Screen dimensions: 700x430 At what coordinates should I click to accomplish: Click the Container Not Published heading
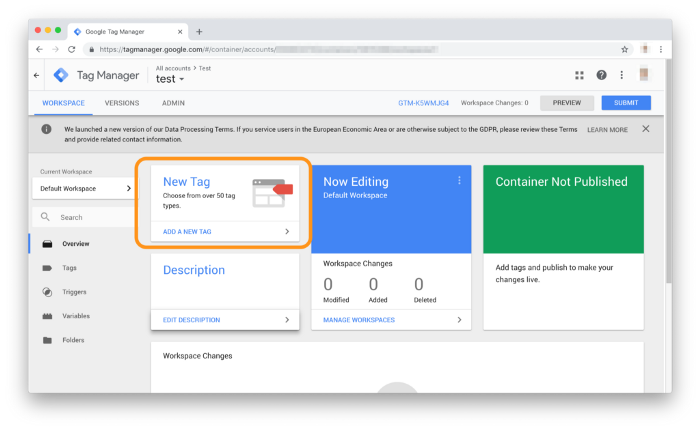[561, 182]
